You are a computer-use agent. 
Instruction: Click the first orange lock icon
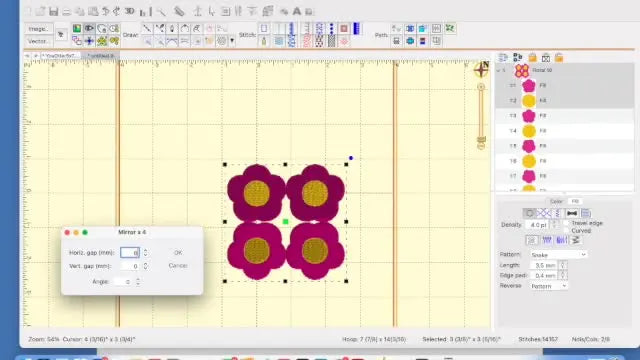click(532, 58)
